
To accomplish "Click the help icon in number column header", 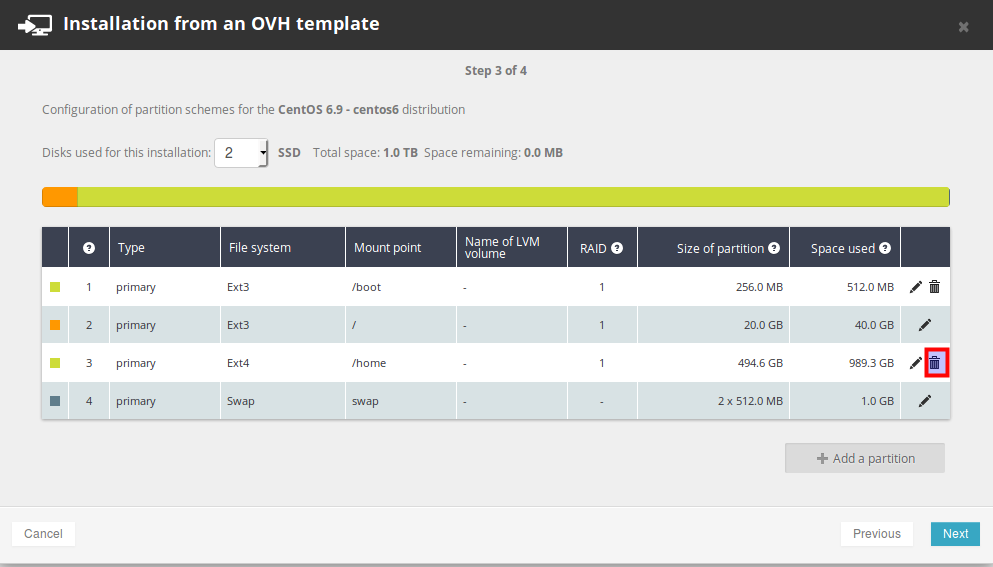I will click(x=89, y=248).
